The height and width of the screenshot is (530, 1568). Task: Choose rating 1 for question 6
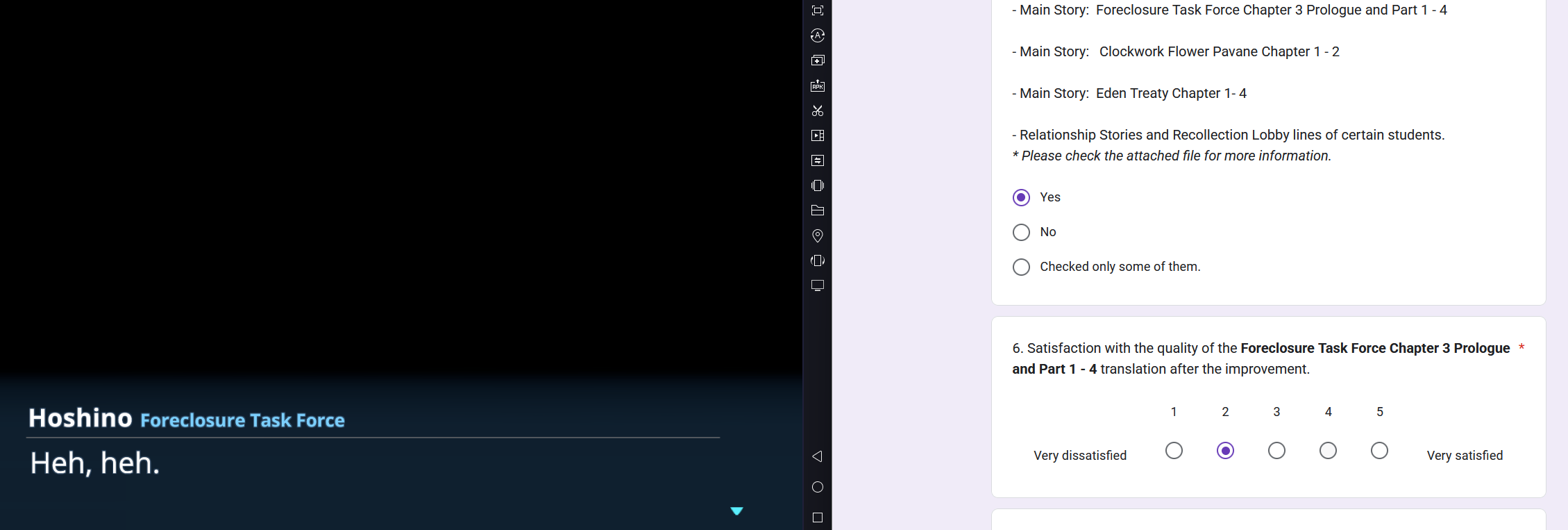(1174, 451)
